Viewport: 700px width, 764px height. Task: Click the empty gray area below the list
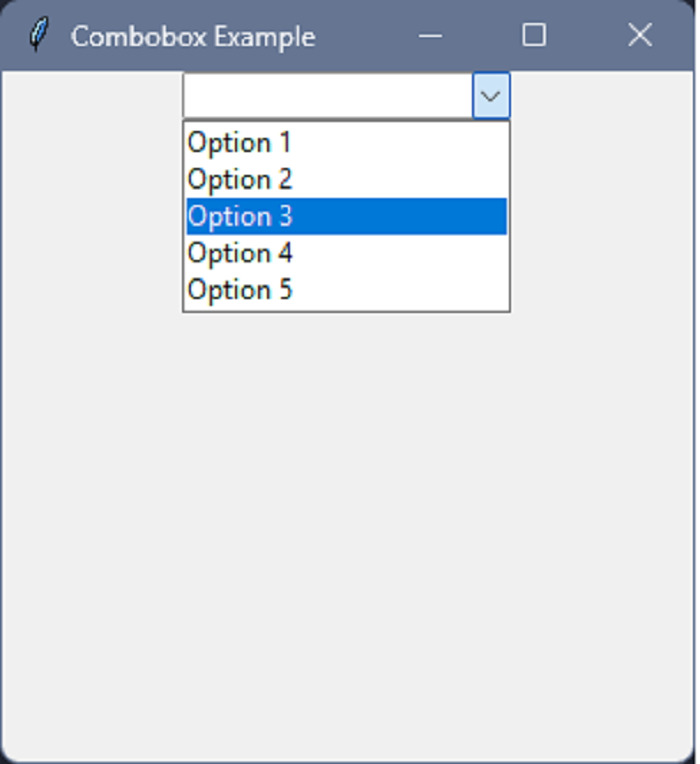(348, 520)
